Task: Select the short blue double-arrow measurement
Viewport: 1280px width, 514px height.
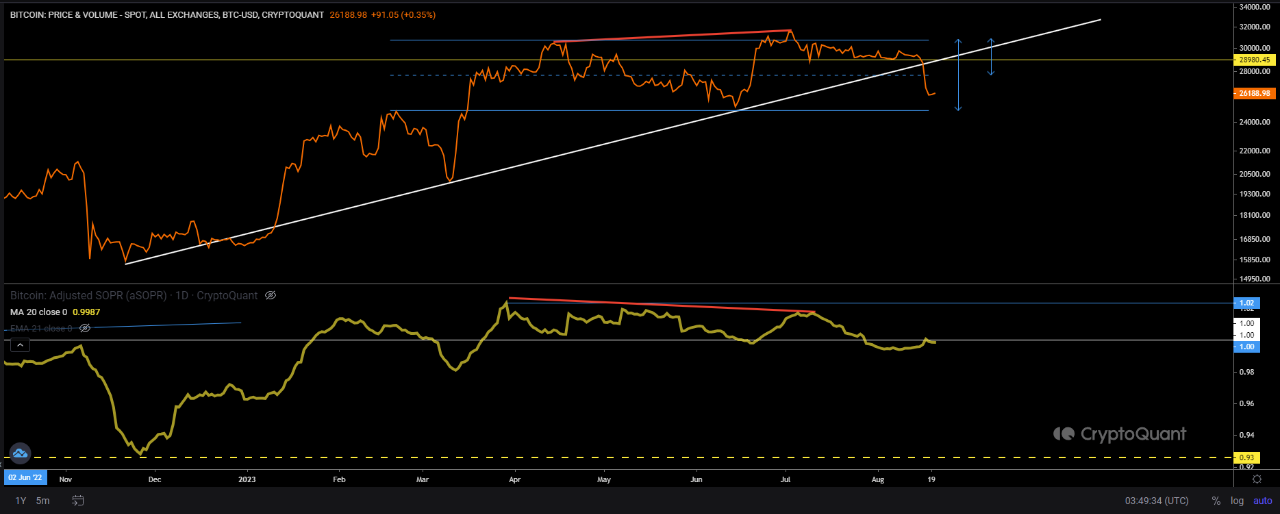Action: [x=991, y=57]
